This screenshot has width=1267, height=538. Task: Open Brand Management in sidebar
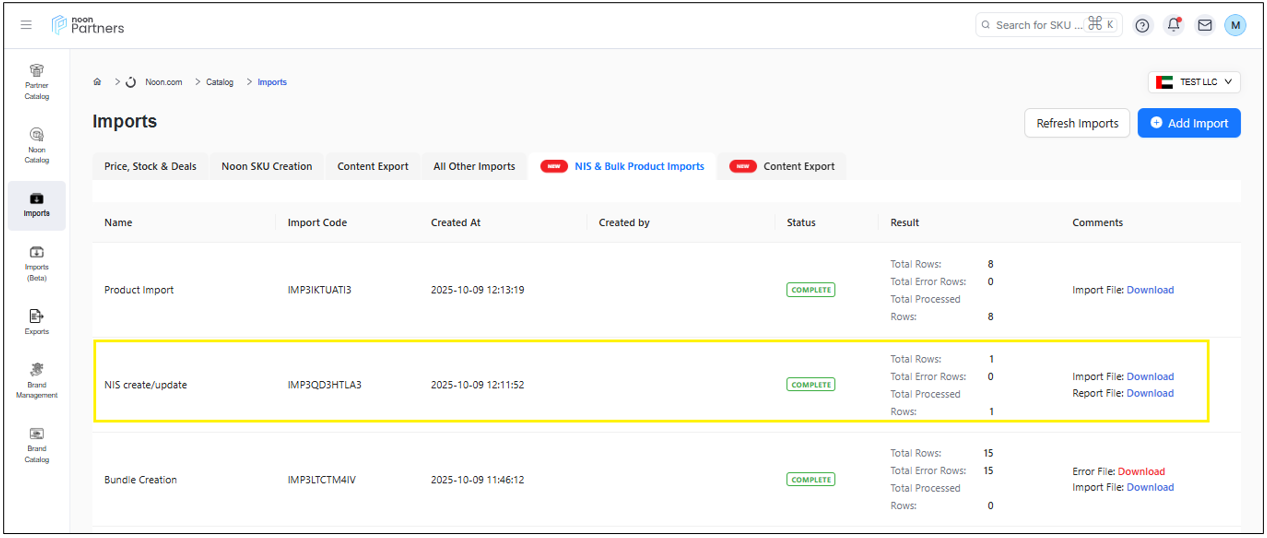37,380
